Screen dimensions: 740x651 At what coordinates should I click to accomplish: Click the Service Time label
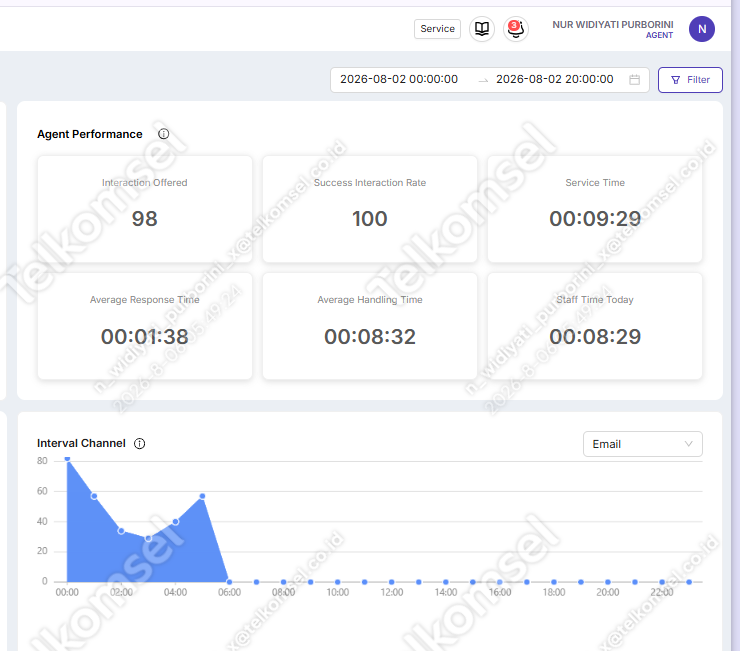point(595,183)
